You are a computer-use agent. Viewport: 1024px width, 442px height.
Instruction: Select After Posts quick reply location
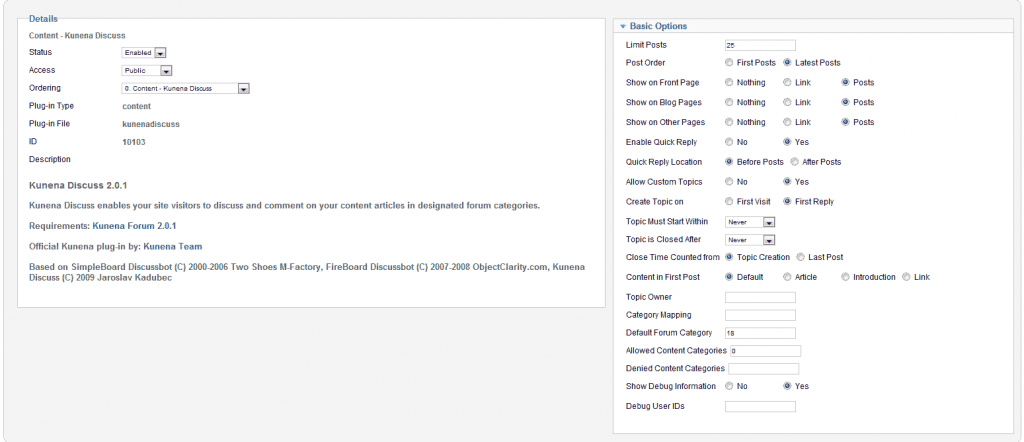pyautogui.click(x=795, y=162)
